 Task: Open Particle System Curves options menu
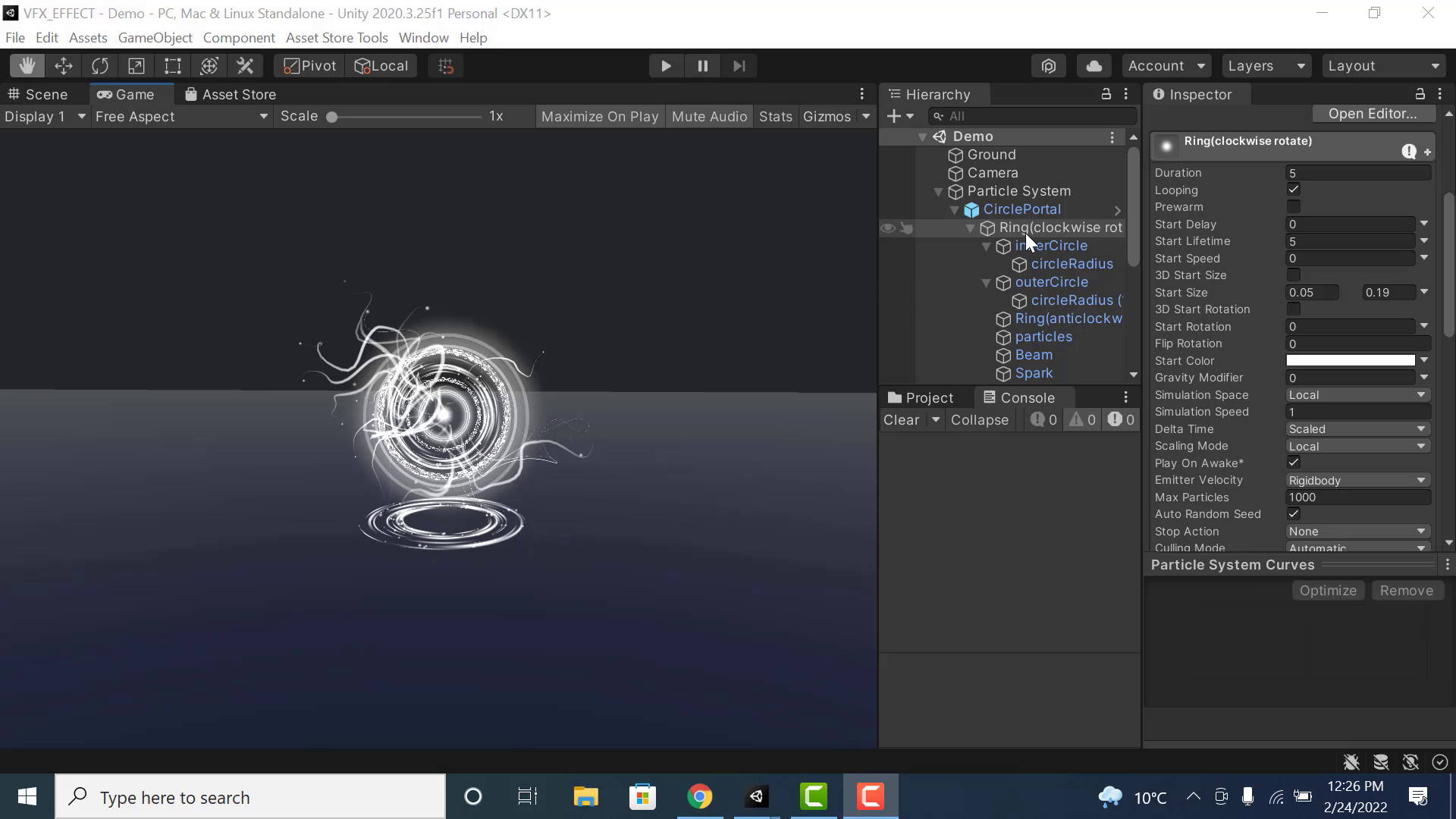coord(1447,565)
